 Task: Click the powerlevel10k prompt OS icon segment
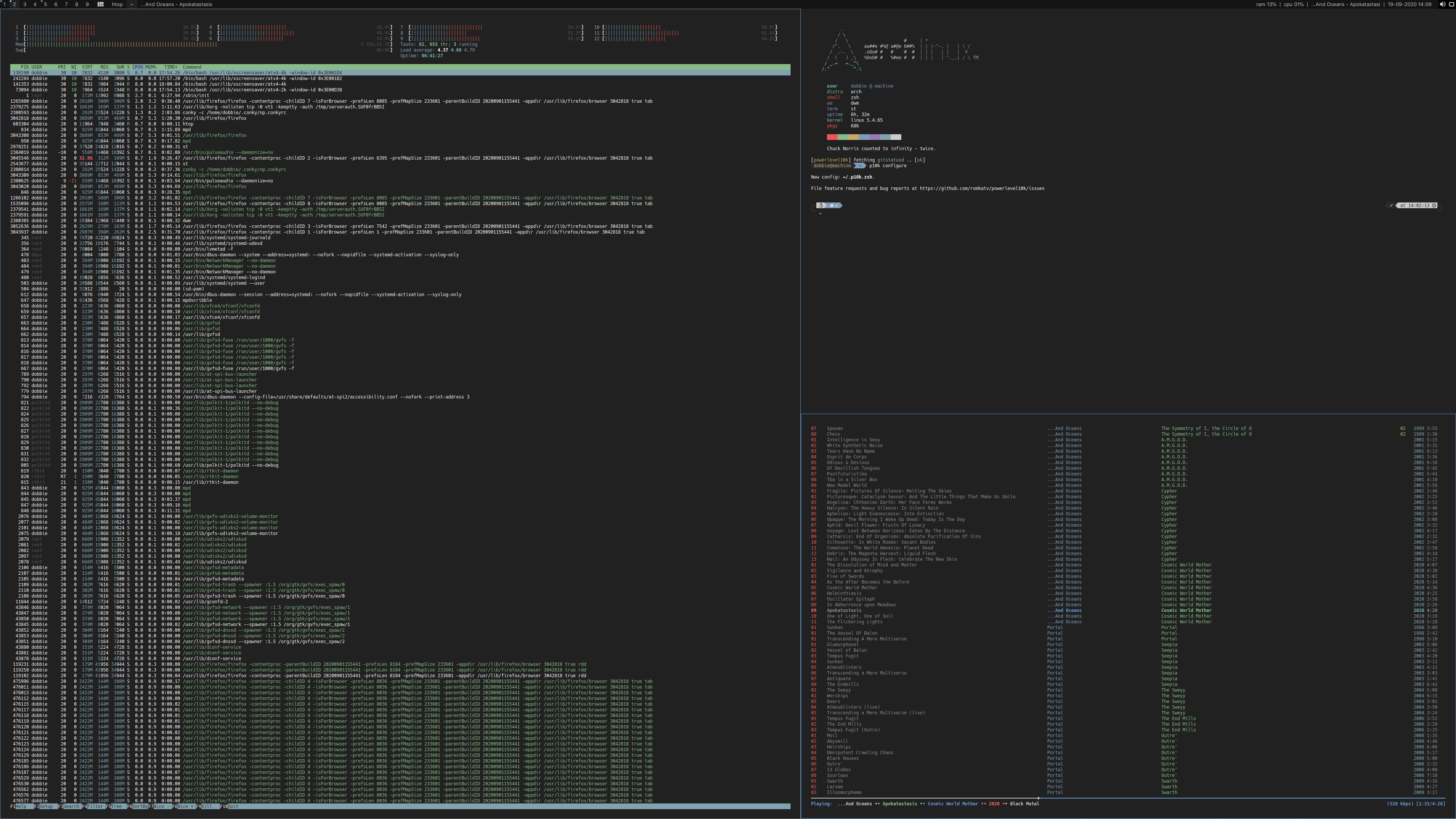coord(821,205)
